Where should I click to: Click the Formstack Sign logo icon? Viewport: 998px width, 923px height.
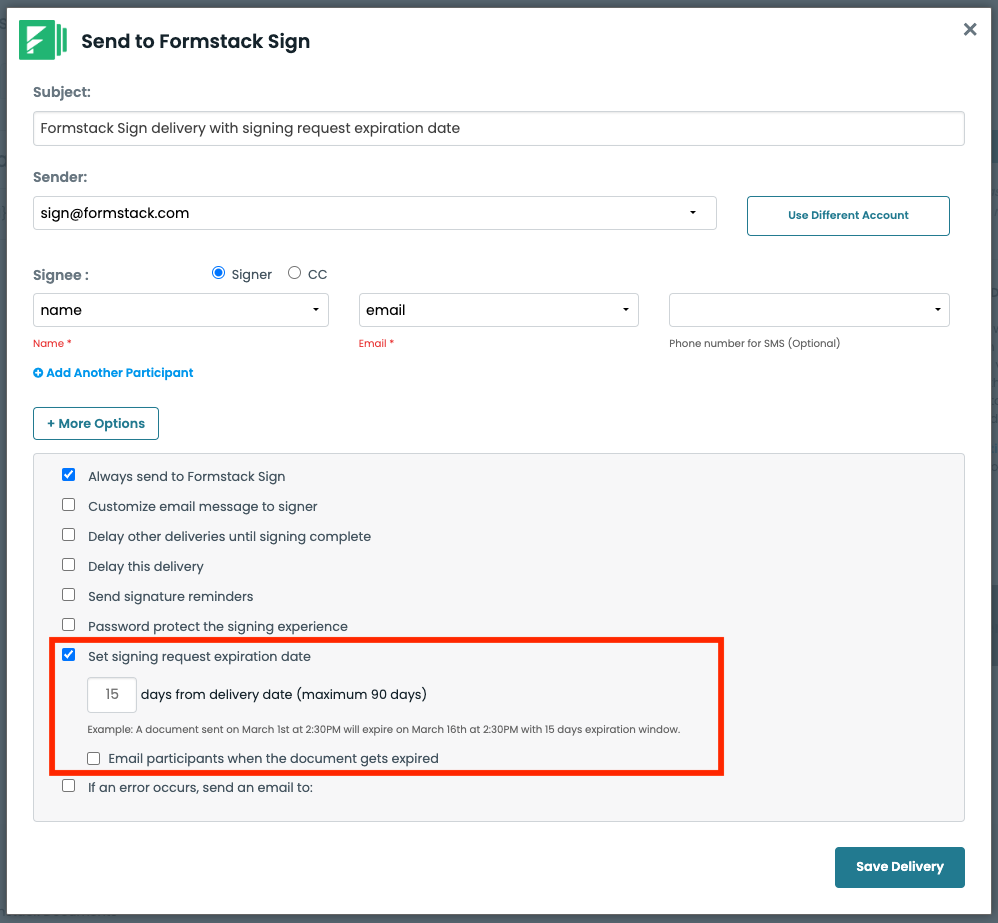pos(43,39)
